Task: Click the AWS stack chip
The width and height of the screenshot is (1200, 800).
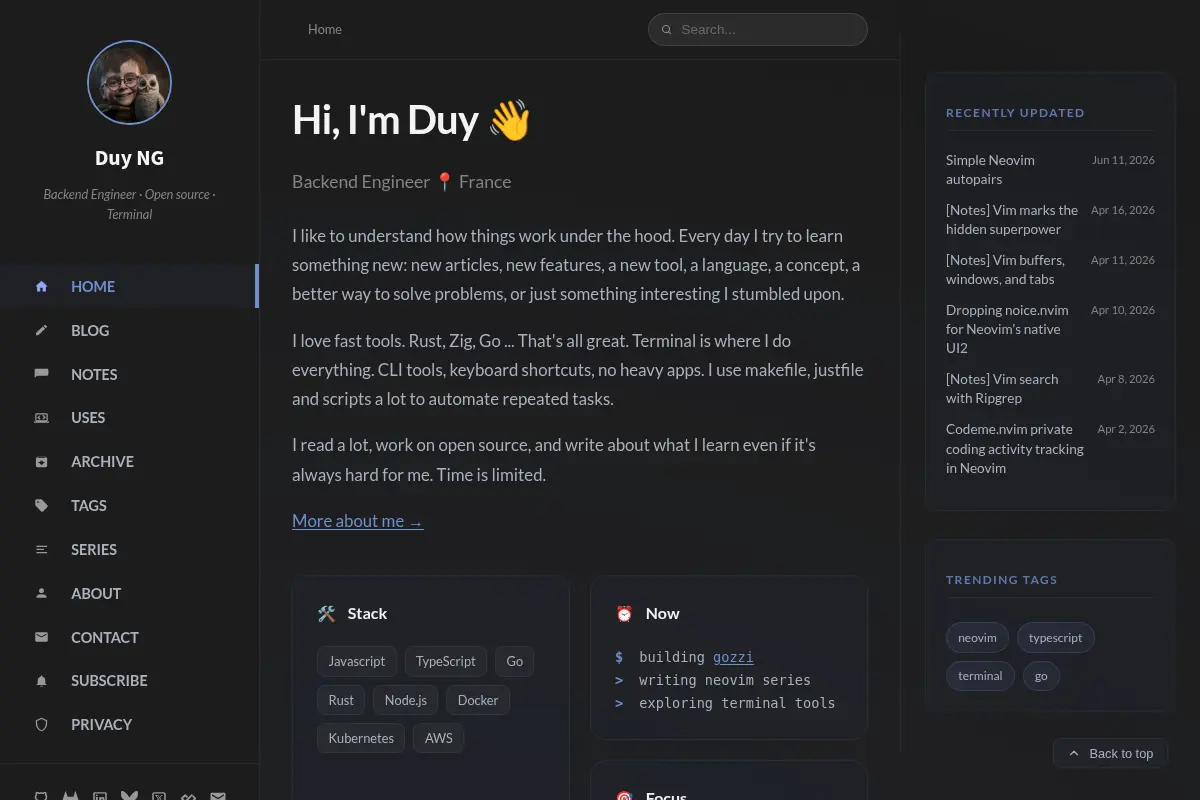Action: click(x=439, y=738)
